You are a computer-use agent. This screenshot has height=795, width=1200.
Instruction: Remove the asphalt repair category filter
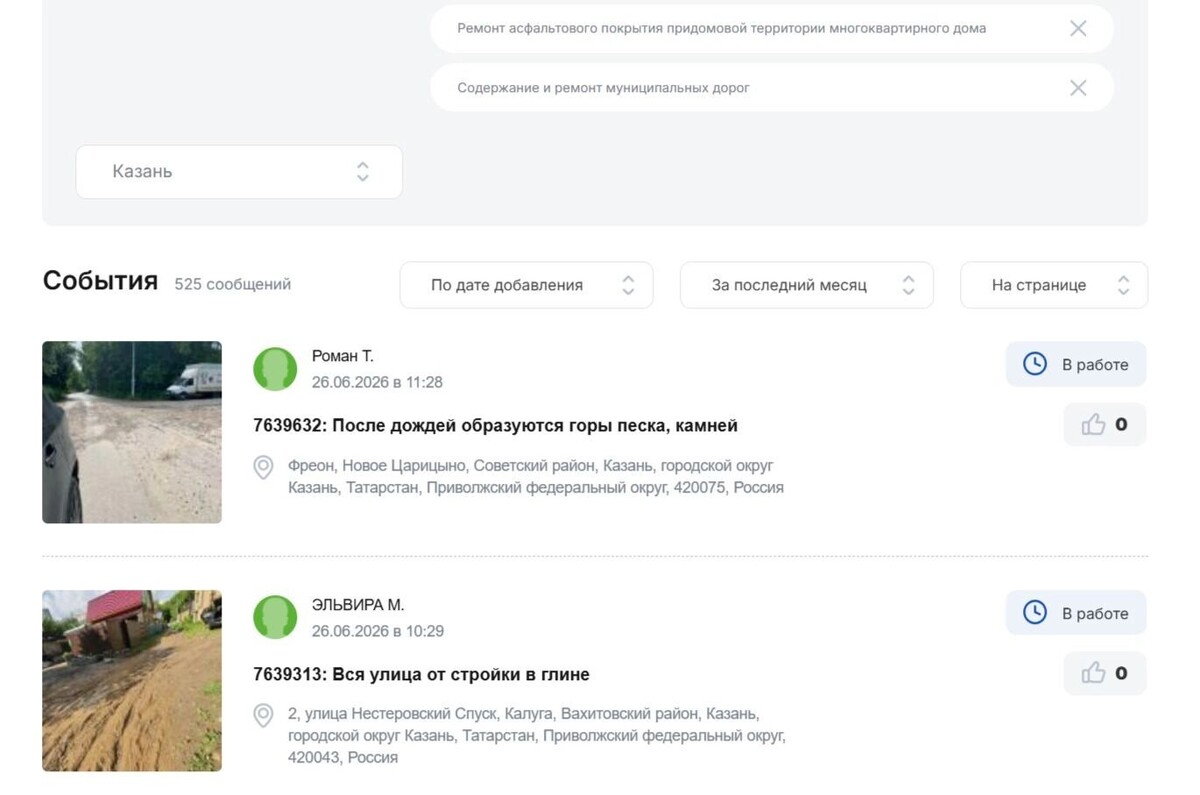pyautogui.click(x=1078, y=28)
